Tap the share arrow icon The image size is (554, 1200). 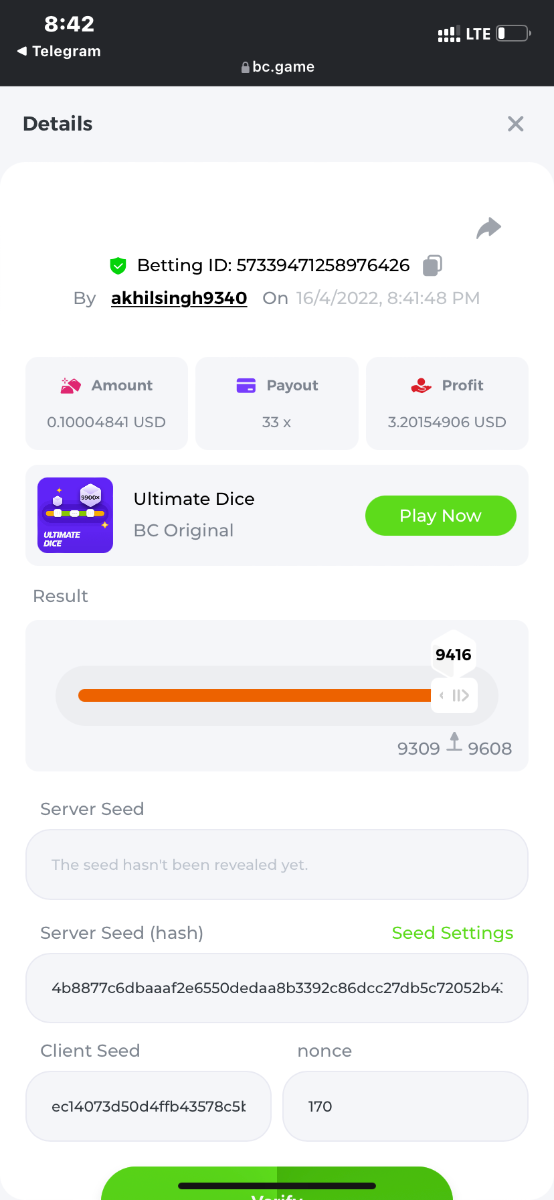[x=488, y=228]
